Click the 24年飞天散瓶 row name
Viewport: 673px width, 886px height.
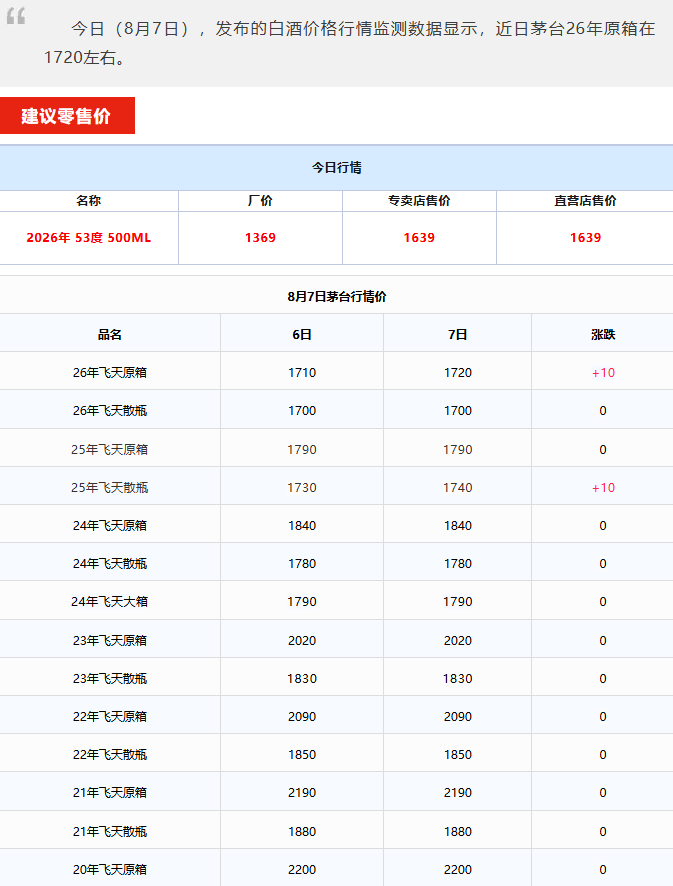[x=110, y=564]
